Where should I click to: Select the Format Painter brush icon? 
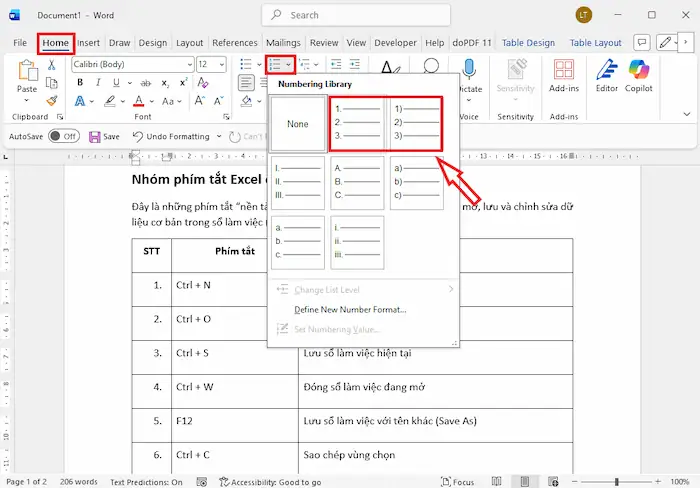tap(52, 101)
